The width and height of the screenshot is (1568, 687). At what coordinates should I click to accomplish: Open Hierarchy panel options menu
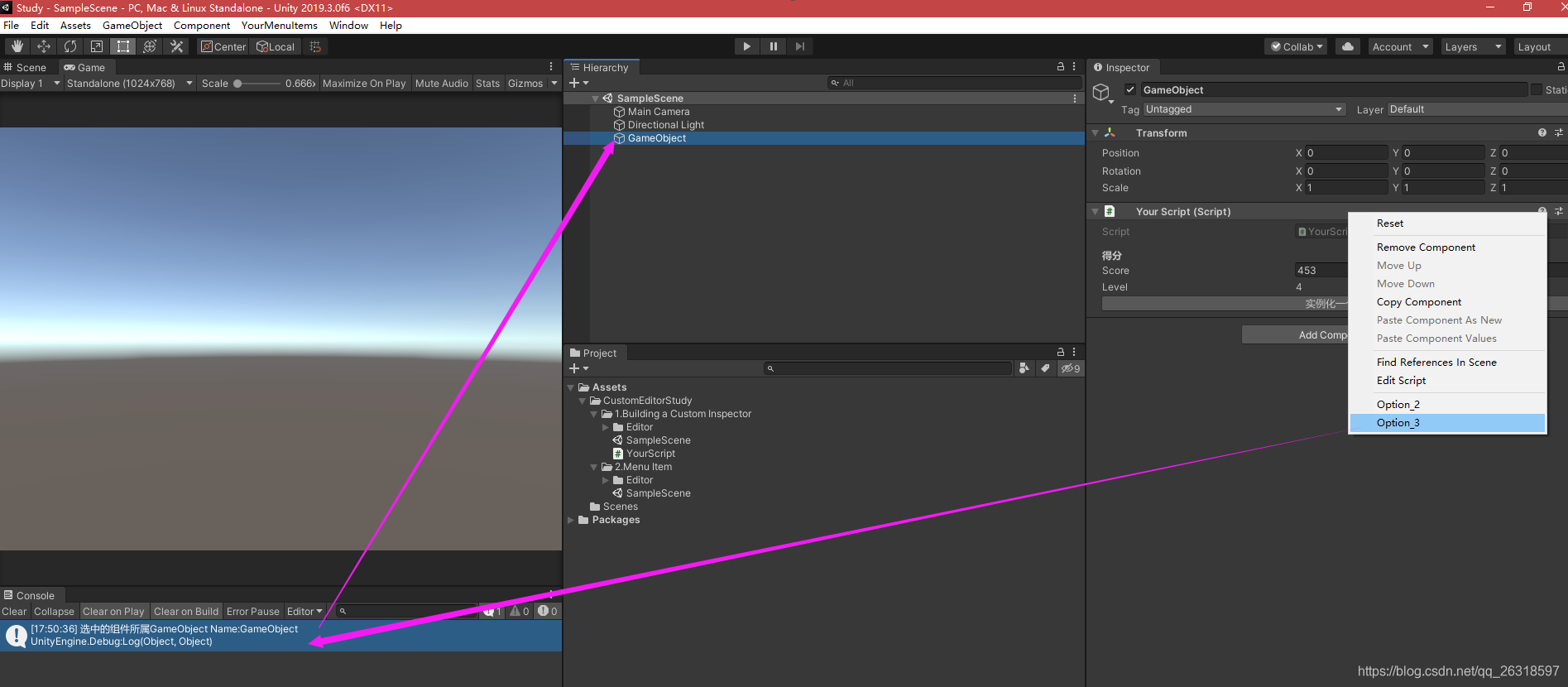(x=1074, y=66)
